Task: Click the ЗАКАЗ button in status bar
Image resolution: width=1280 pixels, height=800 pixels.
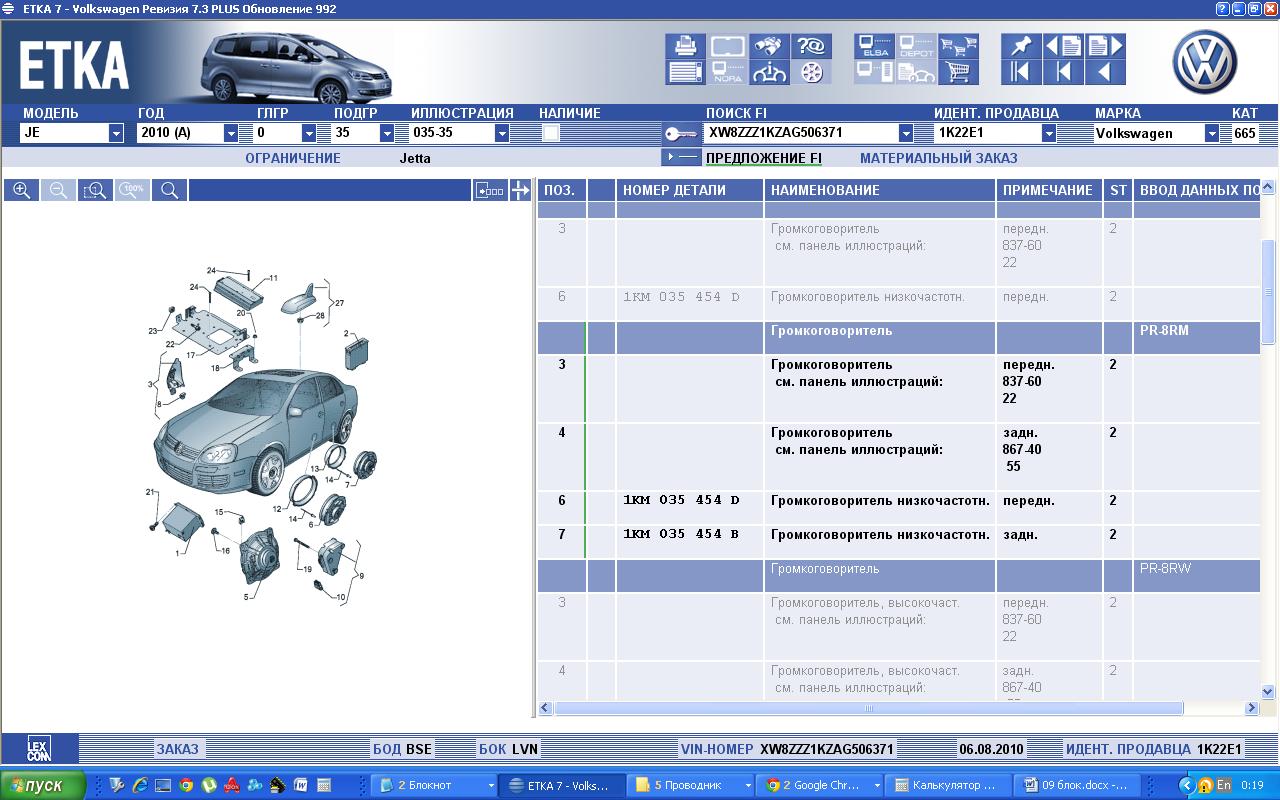Action: tap(177, 749)
